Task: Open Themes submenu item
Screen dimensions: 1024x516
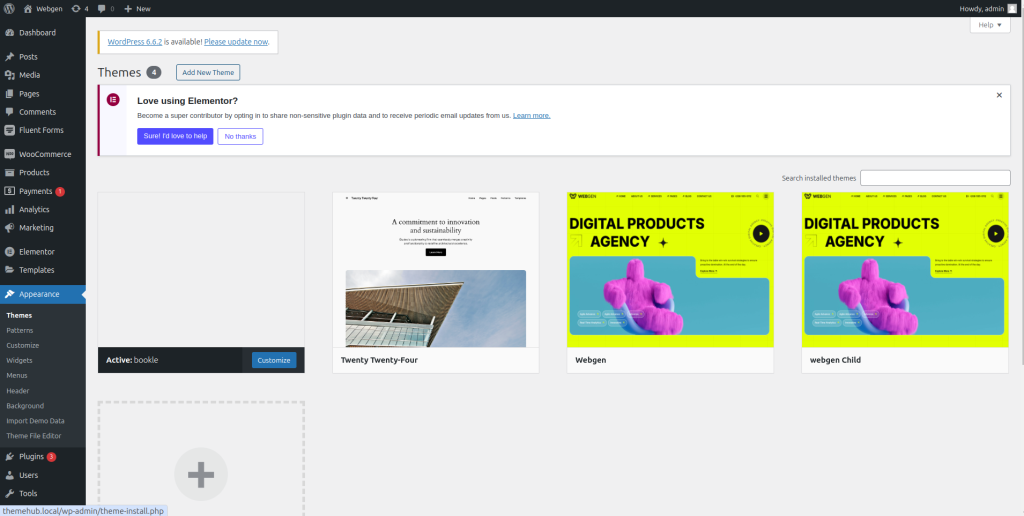Action: tap(19, 315)
